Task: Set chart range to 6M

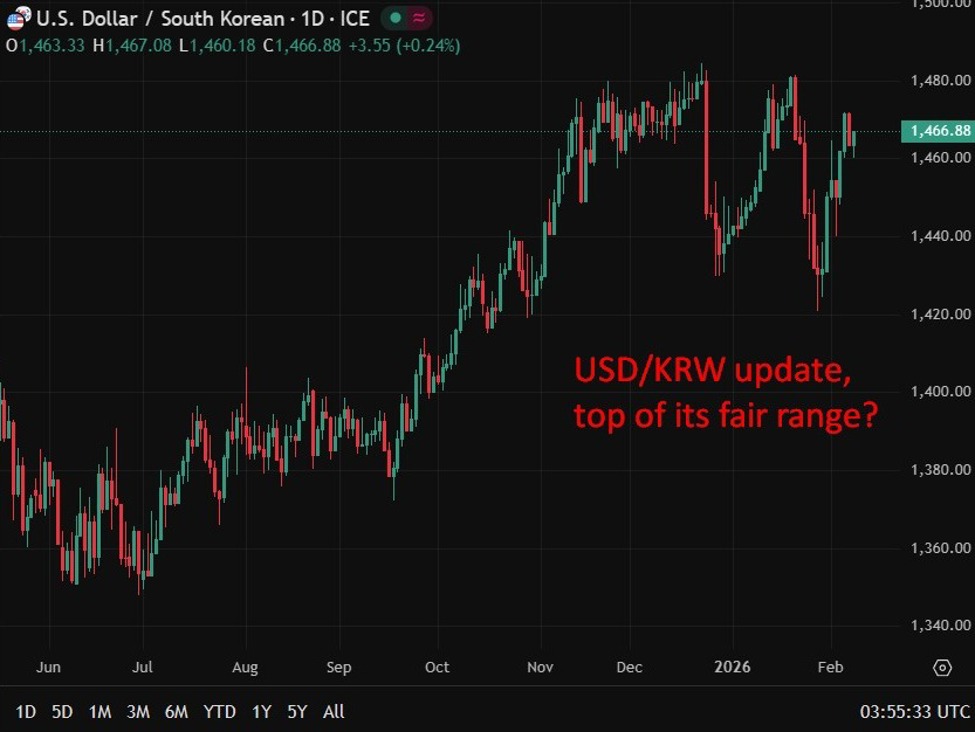Action: (x=176, y=712)
